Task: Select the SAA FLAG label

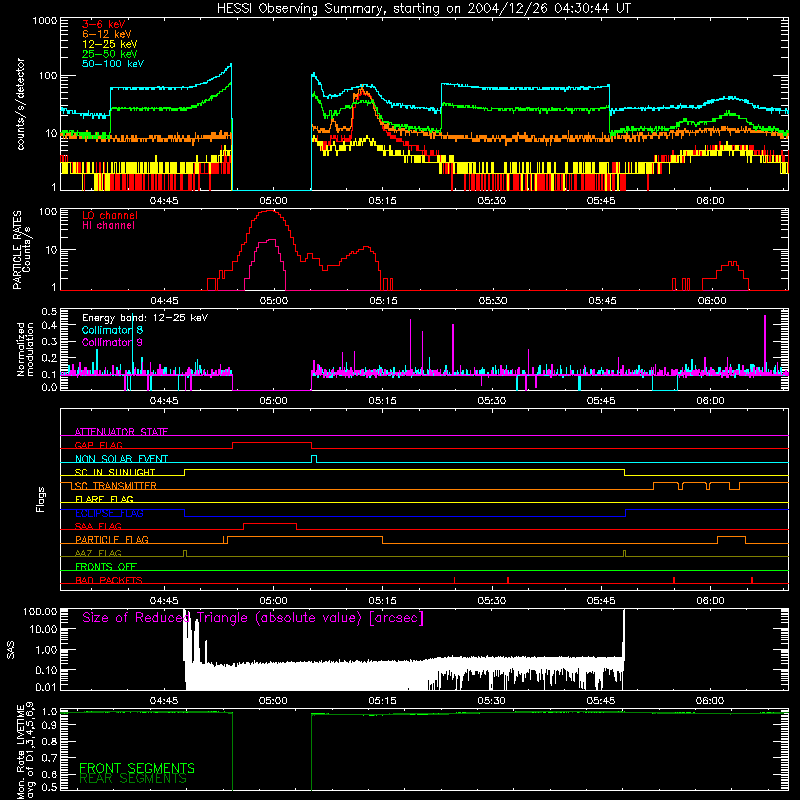Action: coord(98,526)
